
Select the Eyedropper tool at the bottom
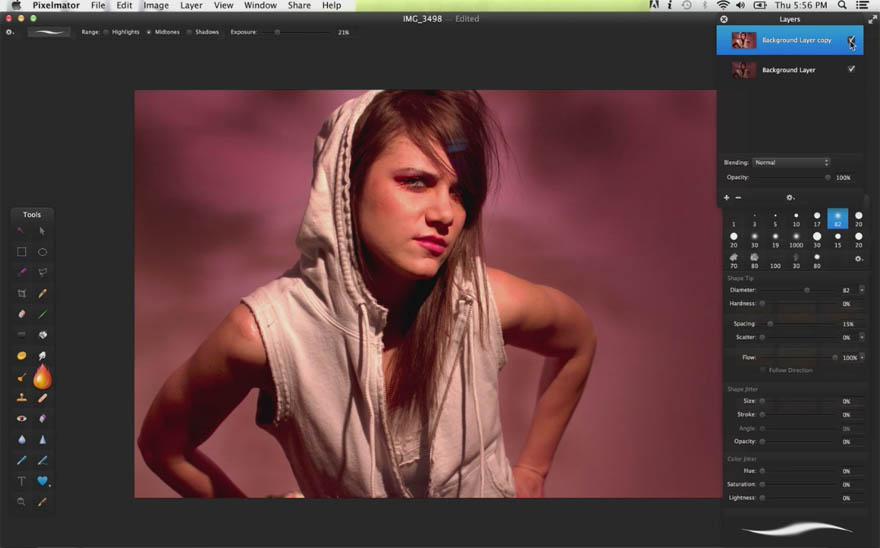pyautogui.click(x=42, y=501)
